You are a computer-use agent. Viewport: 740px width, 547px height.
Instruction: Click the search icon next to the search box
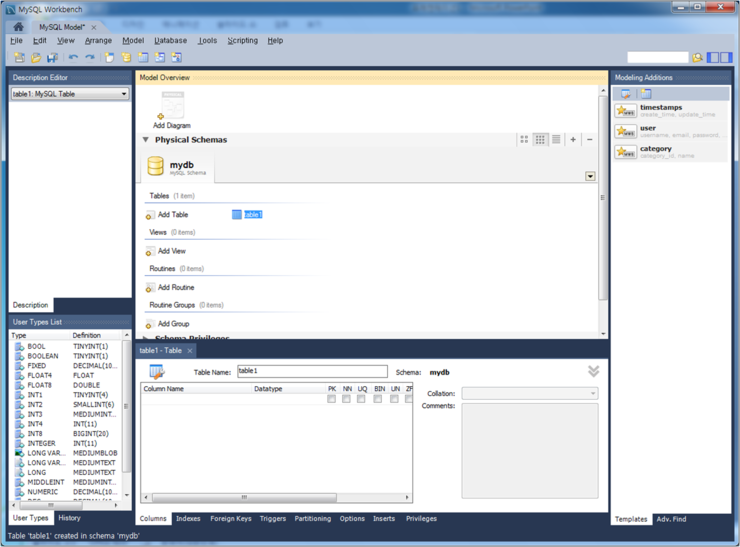pyautogui.click(x=698, y=58)
